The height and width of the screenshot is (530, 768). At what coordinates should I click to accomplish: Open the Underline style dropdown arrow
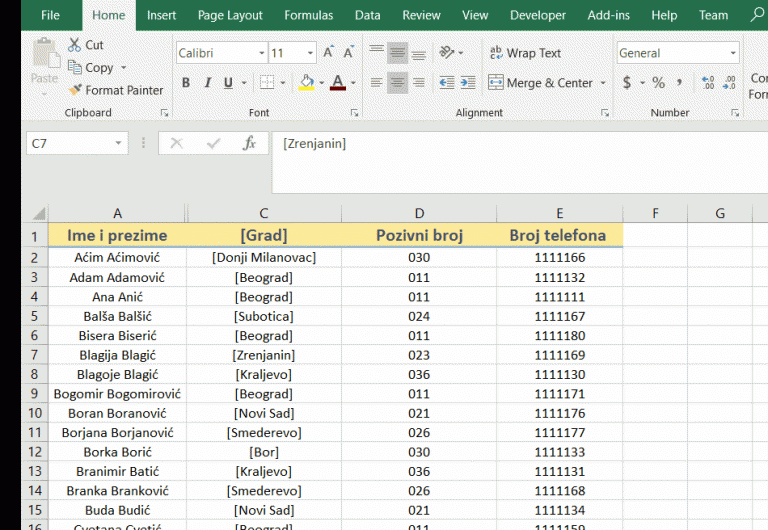click(244, 83)
